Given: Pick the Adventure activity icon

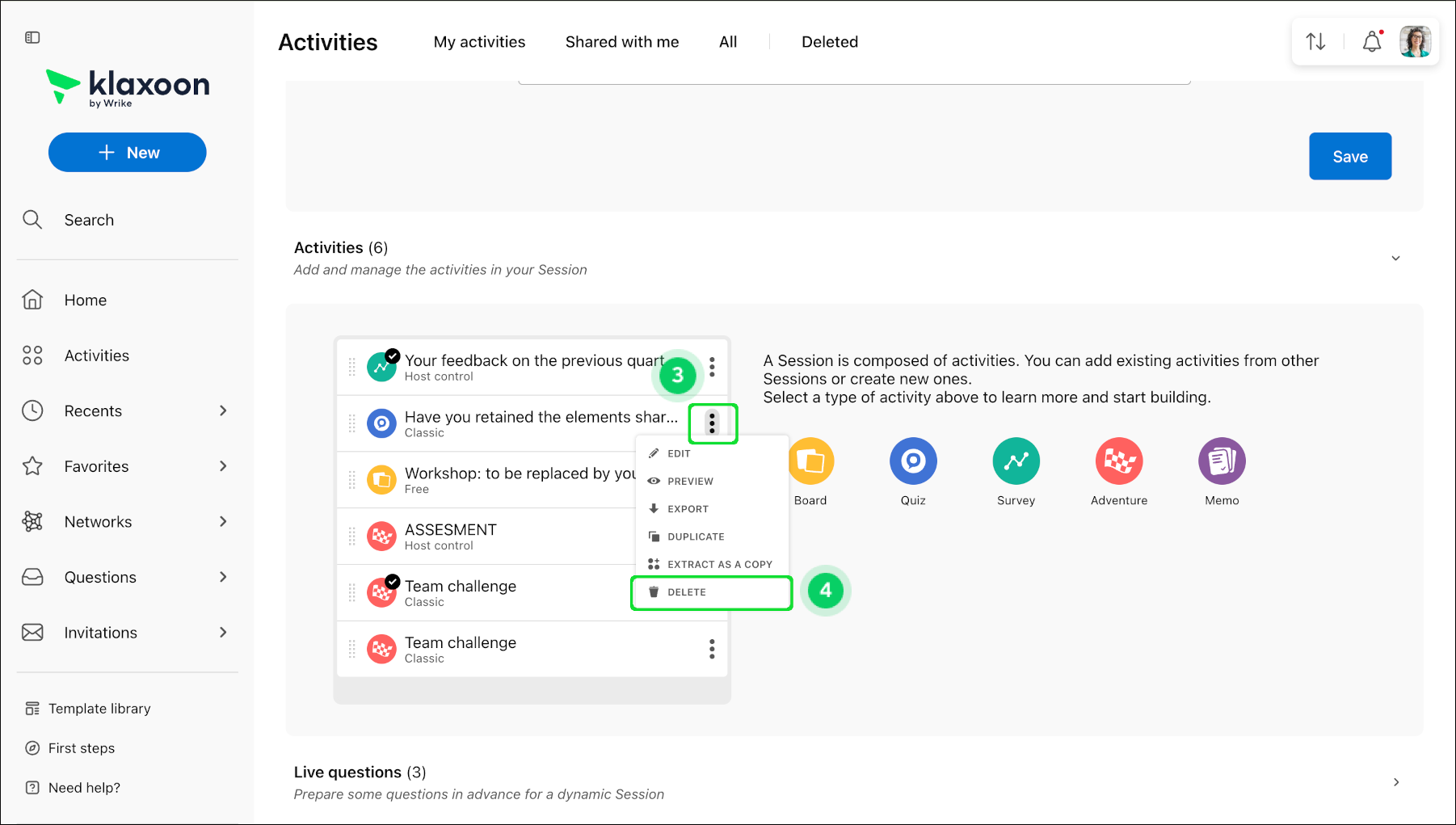Looking at the screenshot, I should click(1119, 461).
